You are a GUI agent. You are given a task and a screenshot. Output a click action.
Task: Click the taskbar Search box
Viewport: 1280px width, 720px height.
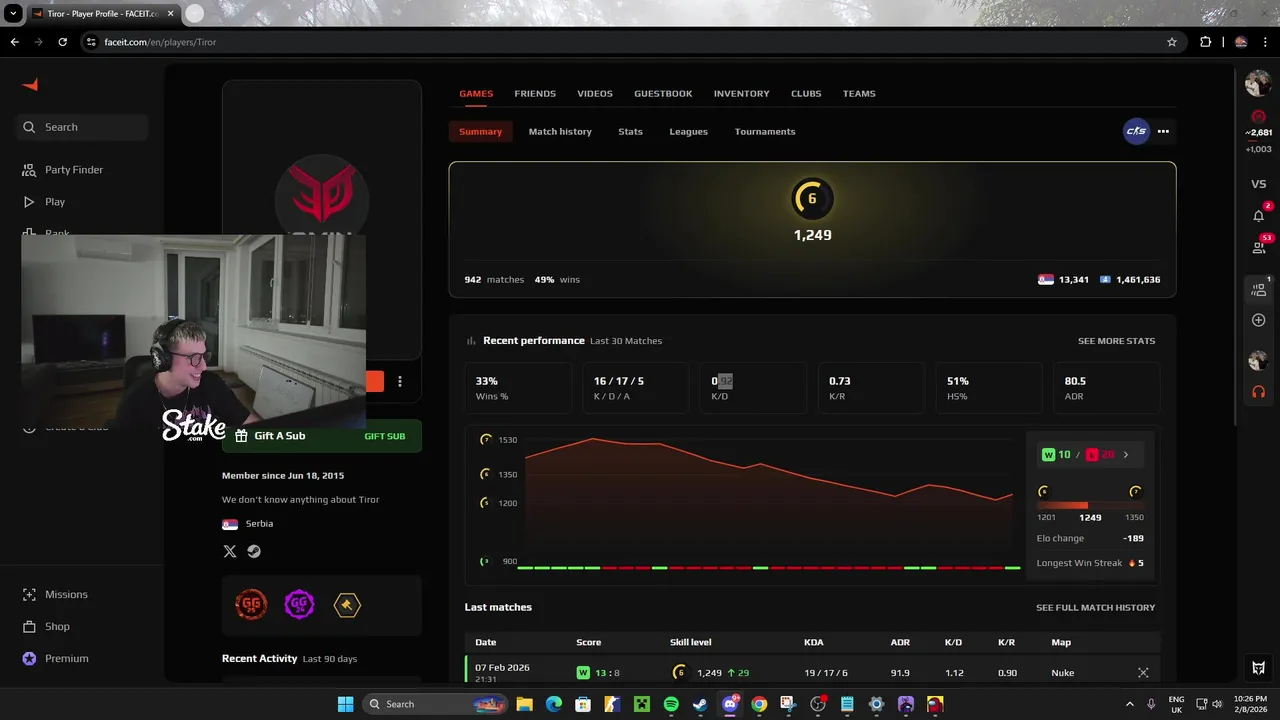point(437,704)
